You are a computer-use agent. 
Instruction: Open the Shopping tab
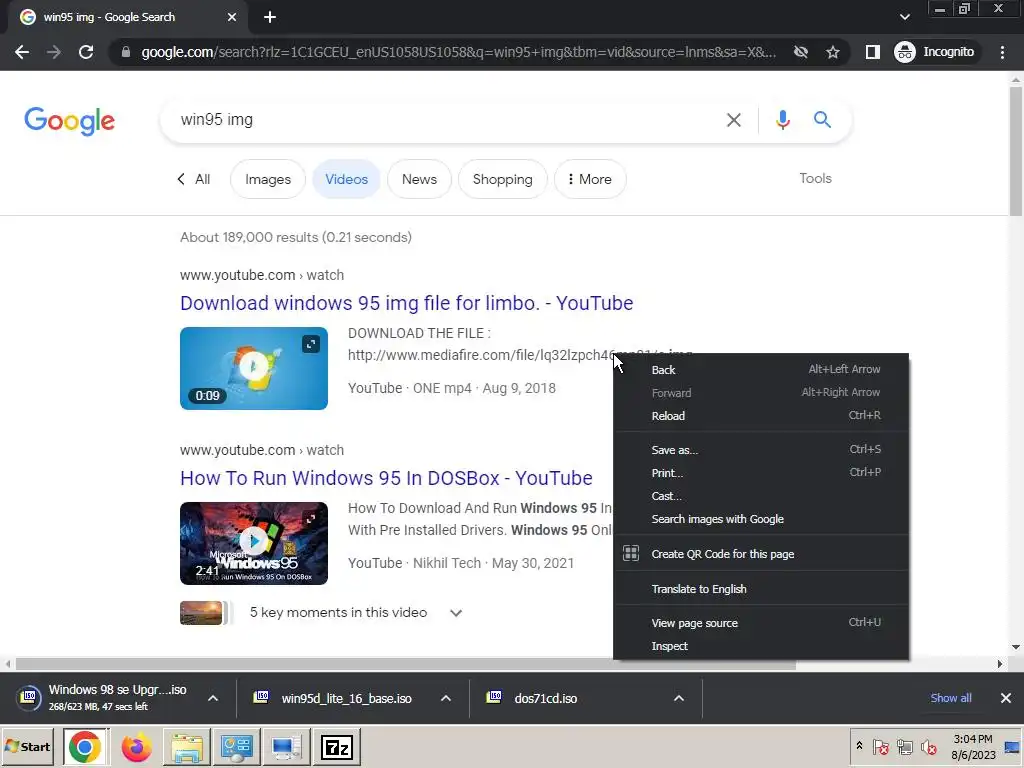tap(502, 180)
